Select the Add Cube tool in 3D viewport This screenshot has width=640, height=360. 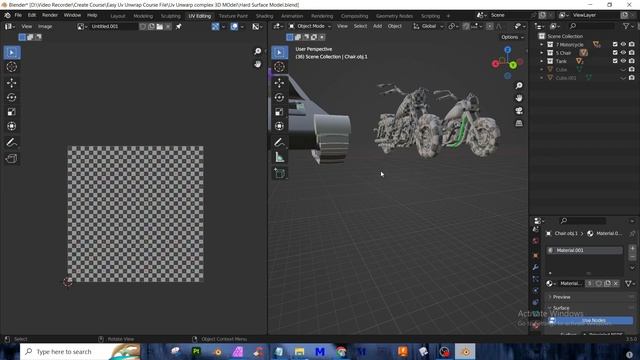coord(280,173)
